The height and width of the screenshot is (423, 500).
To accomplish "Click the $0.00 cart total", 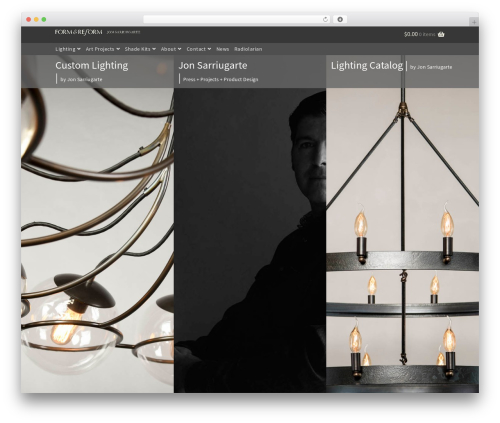I will click(x=411, y=34).
